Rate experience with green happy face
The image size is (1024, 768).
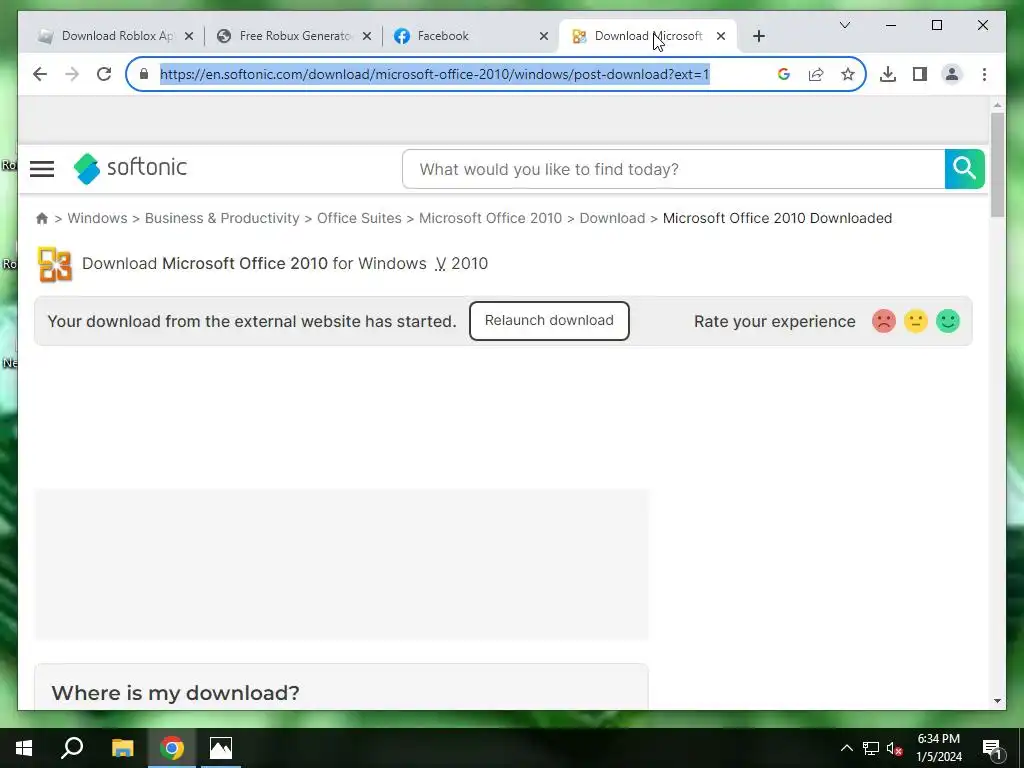[x=948, y=321]
